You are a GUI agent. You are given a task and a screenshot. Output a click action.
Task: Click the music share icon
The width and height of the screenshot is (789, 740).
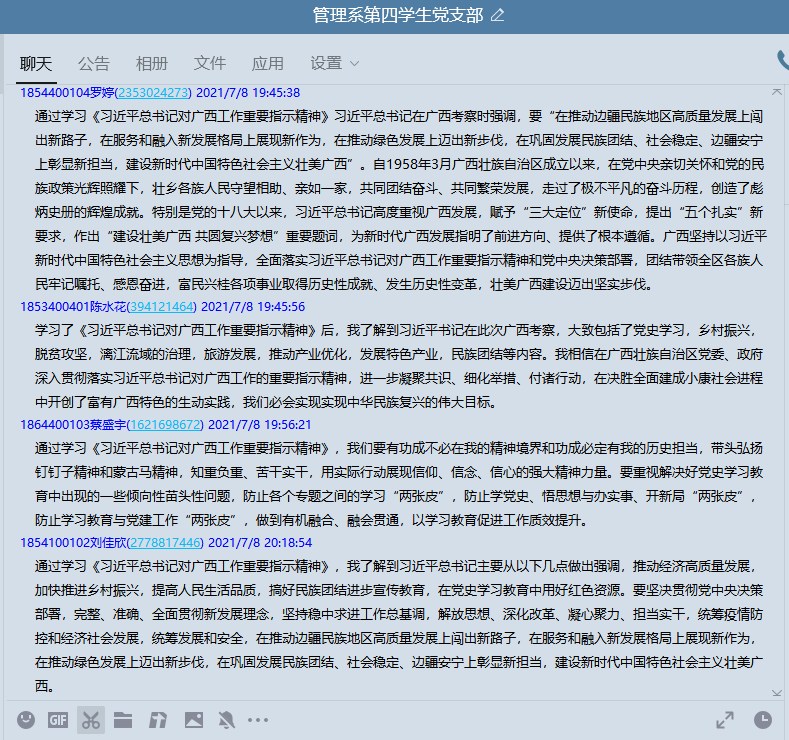(x=158, y=719)
